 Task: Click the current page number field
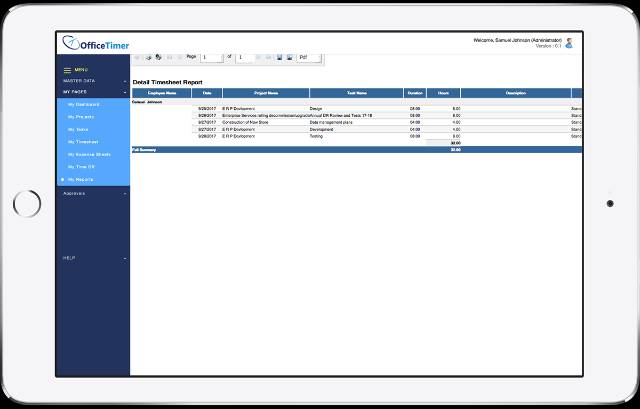tap(211, 57)
